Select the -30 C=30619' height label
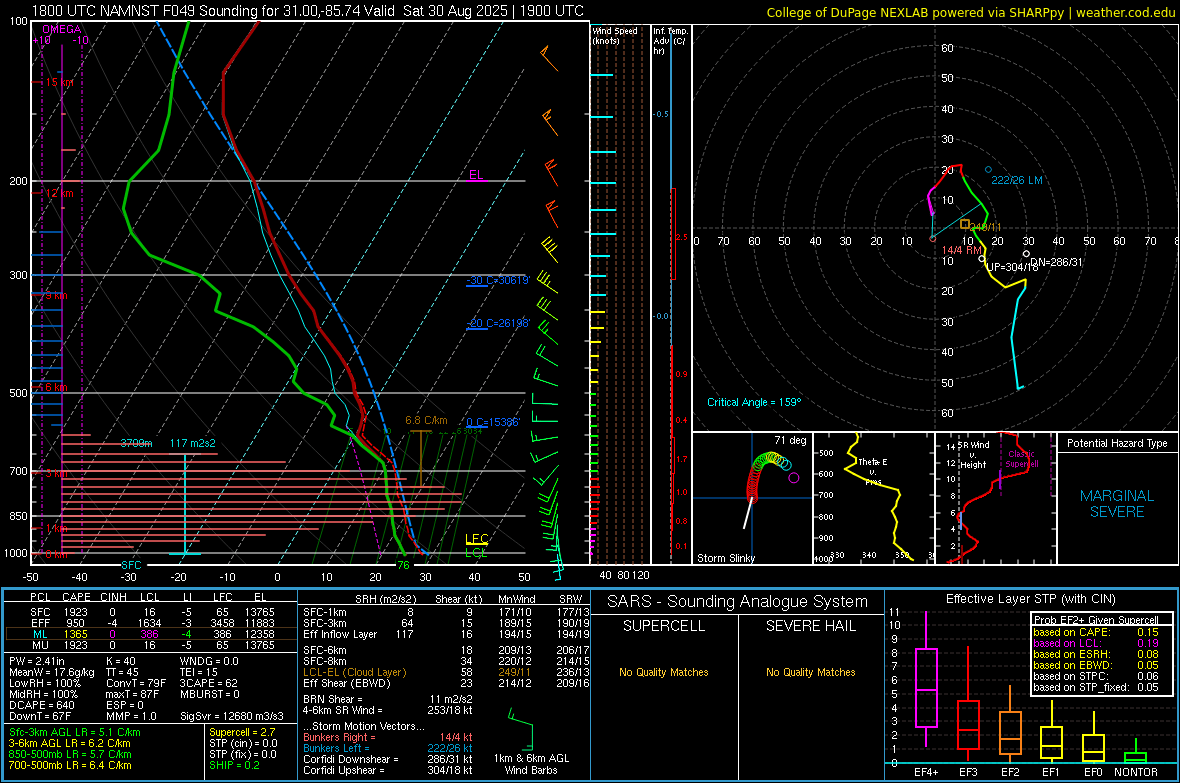 tap(498, 280)
